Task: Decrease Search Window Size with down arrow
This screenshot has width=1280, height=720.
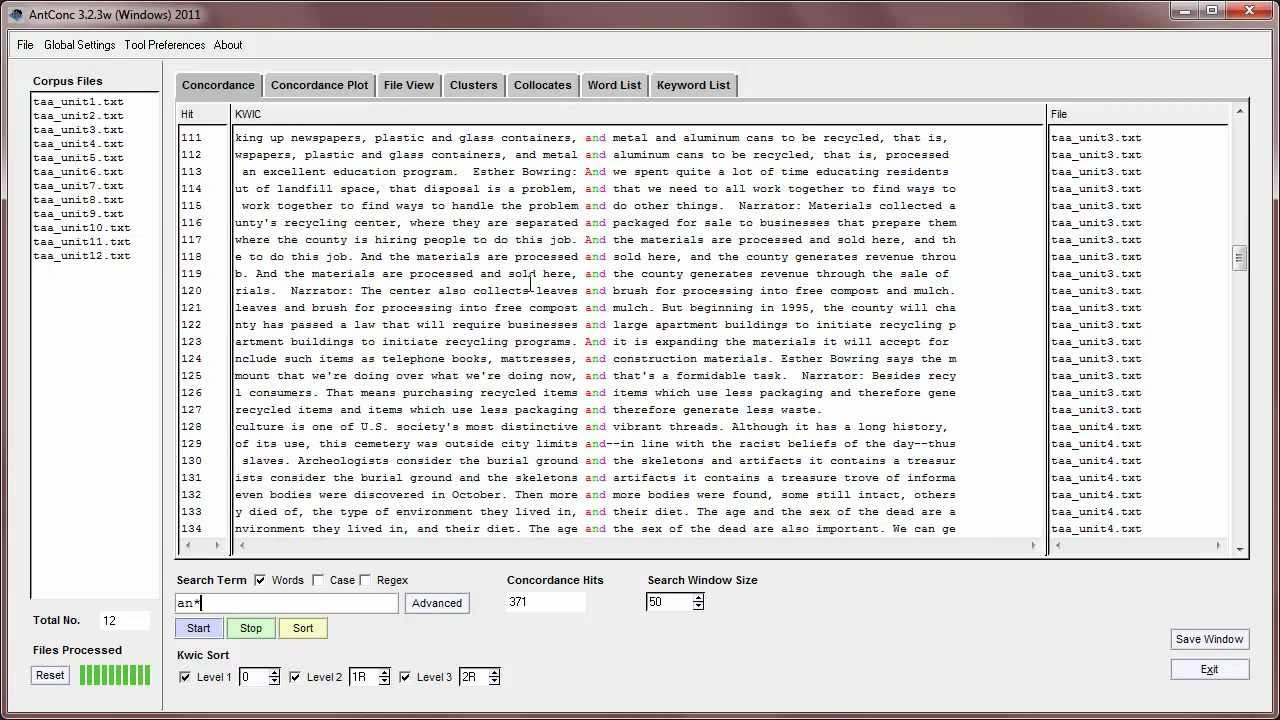Action: (698, 606)
